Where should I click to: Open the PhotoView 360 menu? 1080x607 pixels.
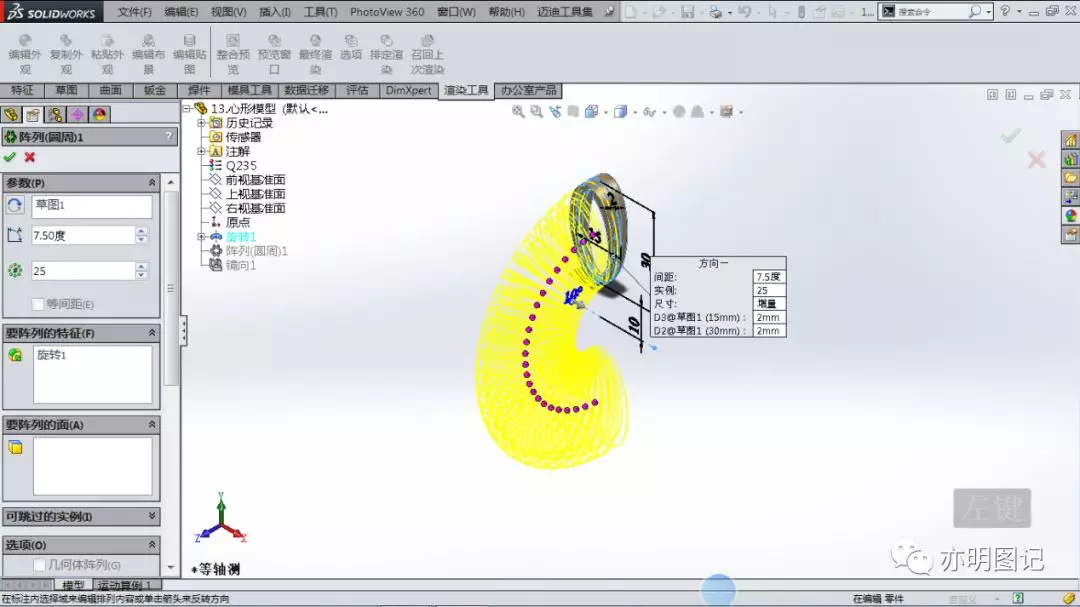coord(387,12)
